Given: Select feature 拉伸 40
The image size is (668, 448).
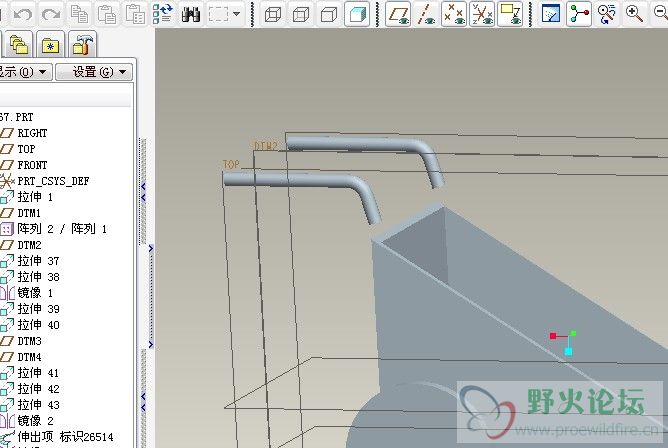Looking at the screenshot, I should pos(38,325).
